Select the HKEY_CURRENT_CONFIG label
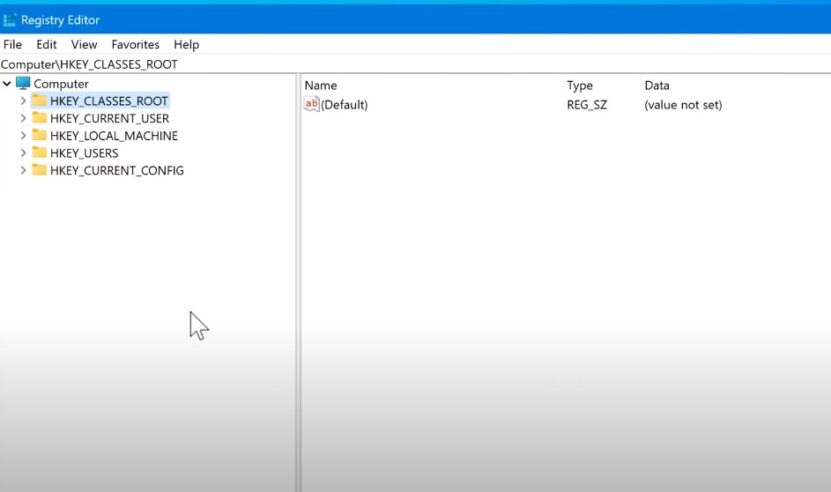 coord(117,171)
